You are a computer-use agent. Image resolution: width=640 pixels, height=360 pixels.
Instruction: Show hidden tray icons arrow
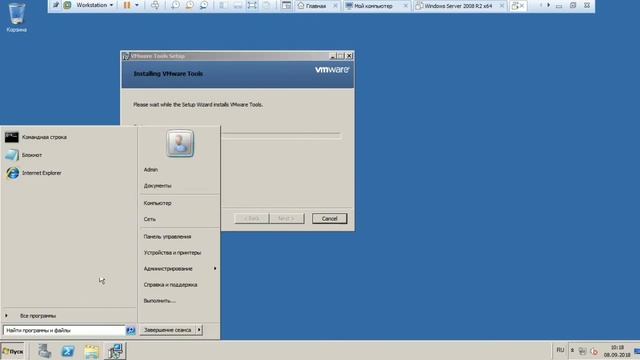point(572,350)
